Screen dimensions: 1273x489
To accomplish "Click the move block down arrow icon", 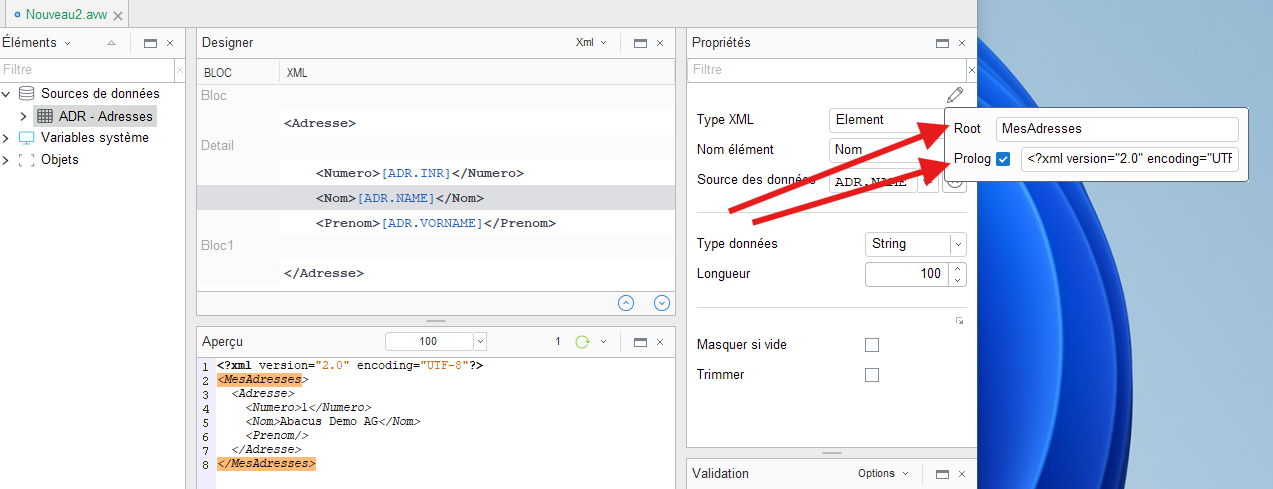I will (661, 303).
